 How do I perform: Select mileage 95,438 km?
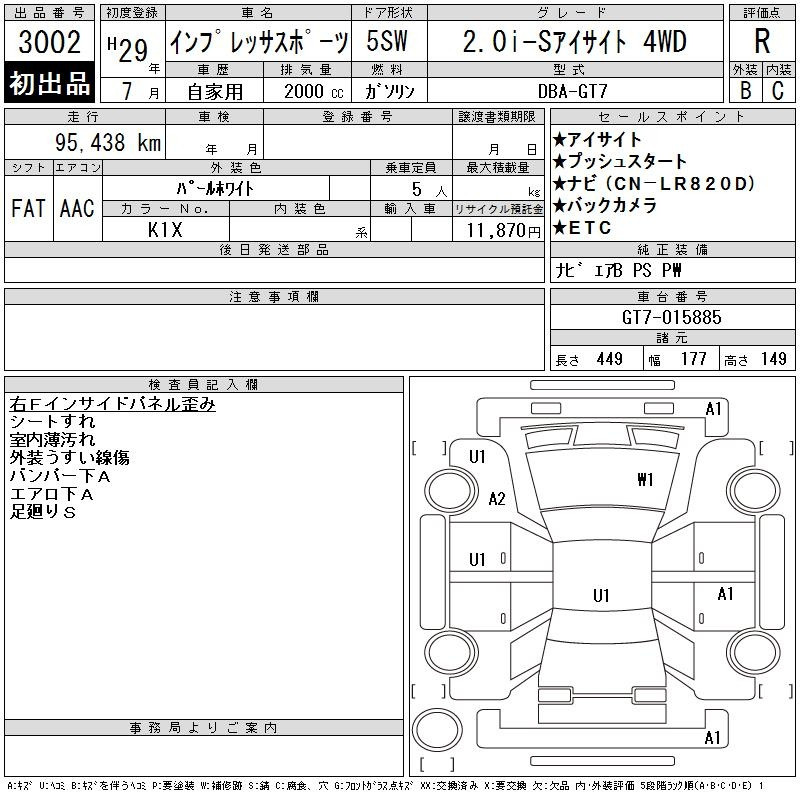tap(108, 142)
